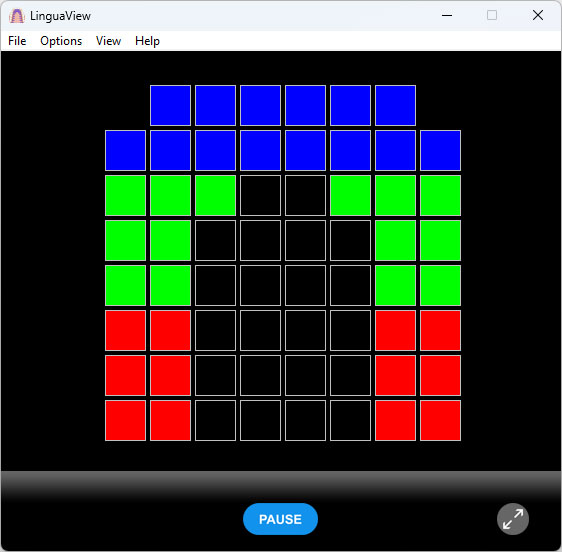The height and width of the screenshot is (552, 562).
Task: Close the LinguaView window
Action: point(538,15)
